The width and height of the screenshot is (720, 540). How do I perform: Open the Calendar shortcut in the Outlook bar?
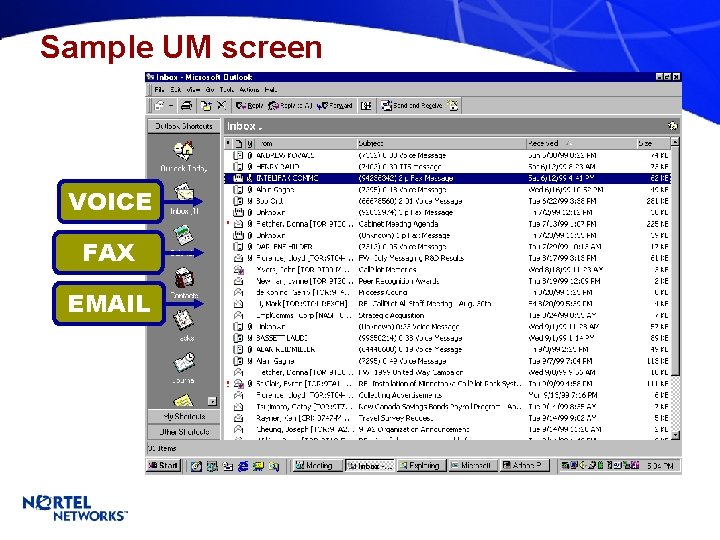pyautogui.click(x=184, y=235)
